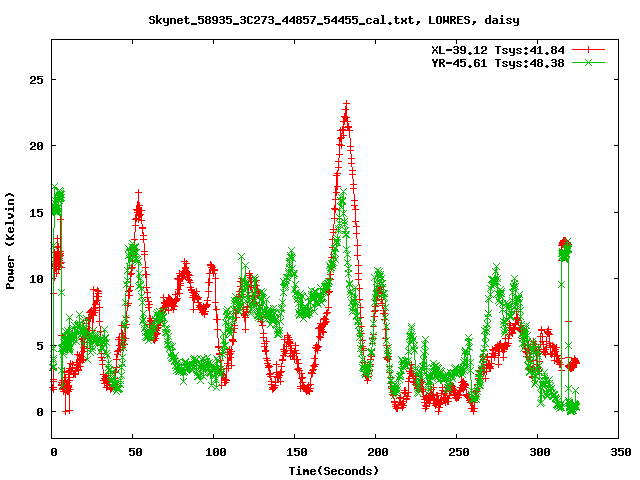Image resolution: width=640 pixels, height=480 pixels.
Task: Select the YR-45.61 Tsys:48.38 legend label
Action: click(x=498, y=63)
